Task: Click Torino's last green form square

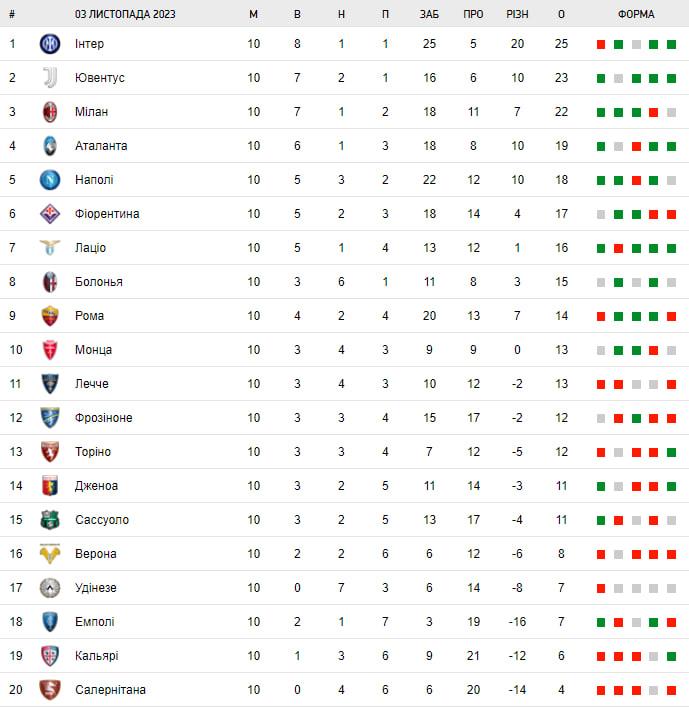Action: [671, 452]
